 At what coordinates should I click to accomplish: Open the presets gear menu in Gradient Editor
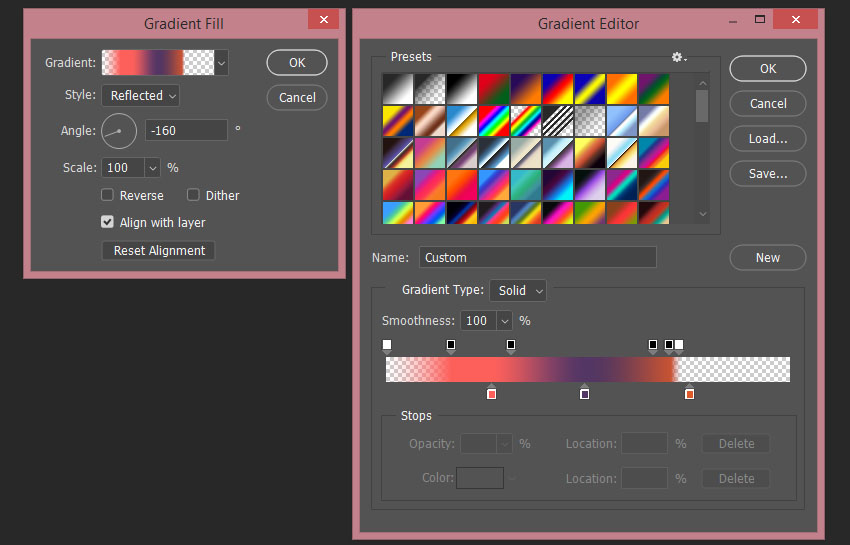(679, 57)
